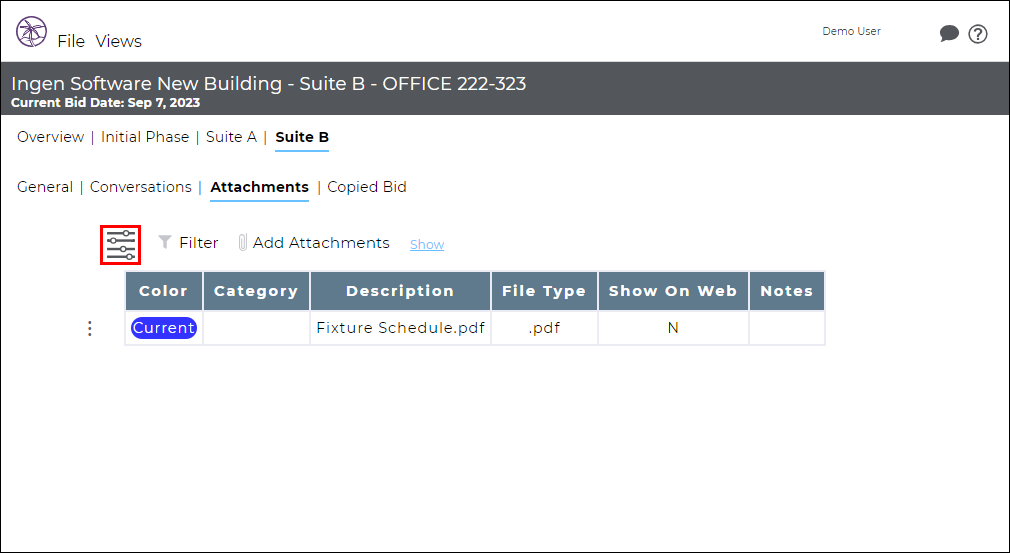This screenshot has width=1010, height=553.
Task: Open the chat bubble messages icon
Action: (x=949, y=33)
